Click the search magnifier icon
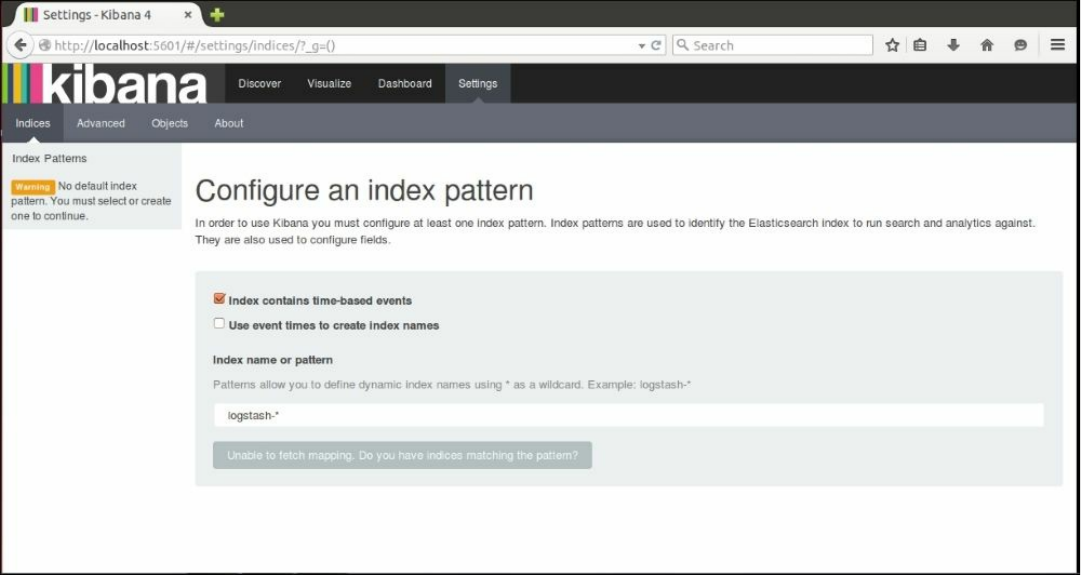This screenshot has height=575, width=1081. [x=683, y=46]
